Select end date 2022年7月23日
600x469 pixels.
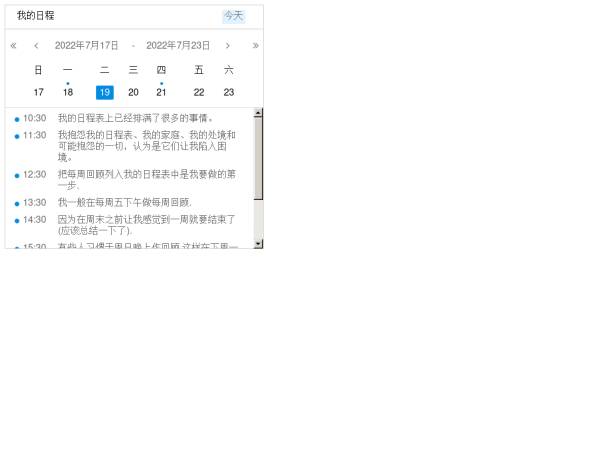178,46
